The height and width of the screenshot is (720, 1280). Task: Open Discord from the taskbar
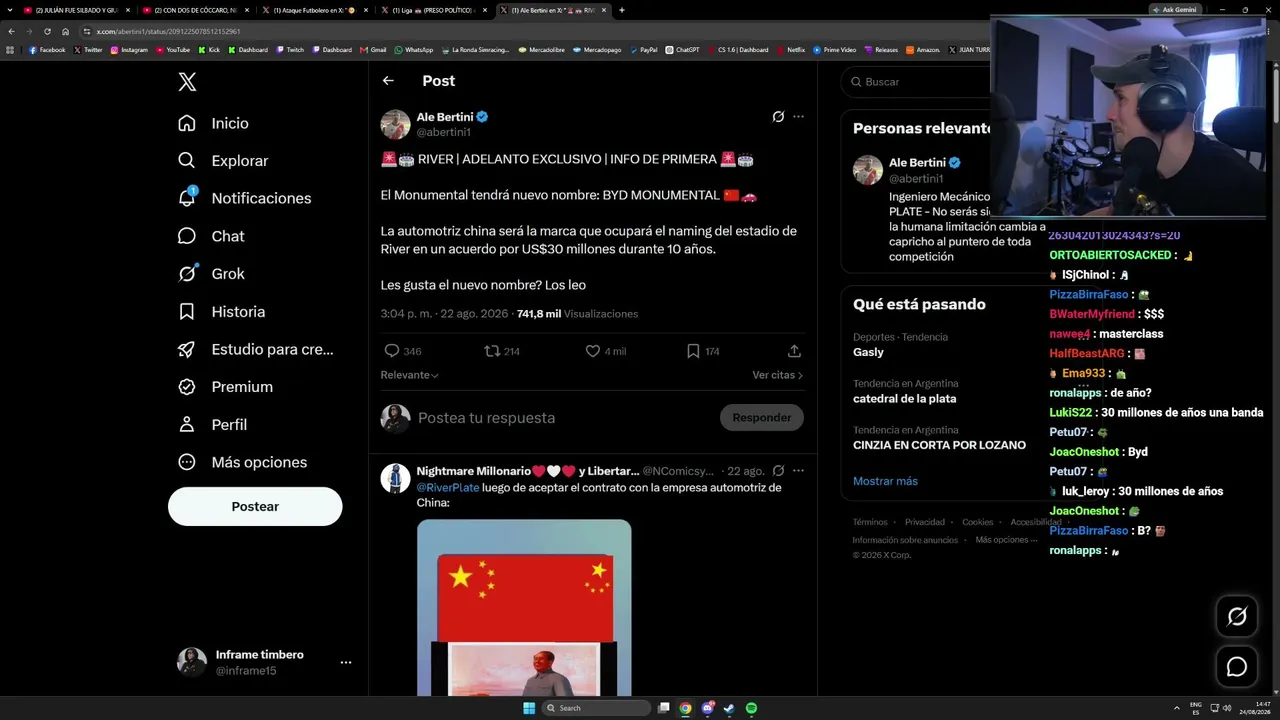[708, 708]
